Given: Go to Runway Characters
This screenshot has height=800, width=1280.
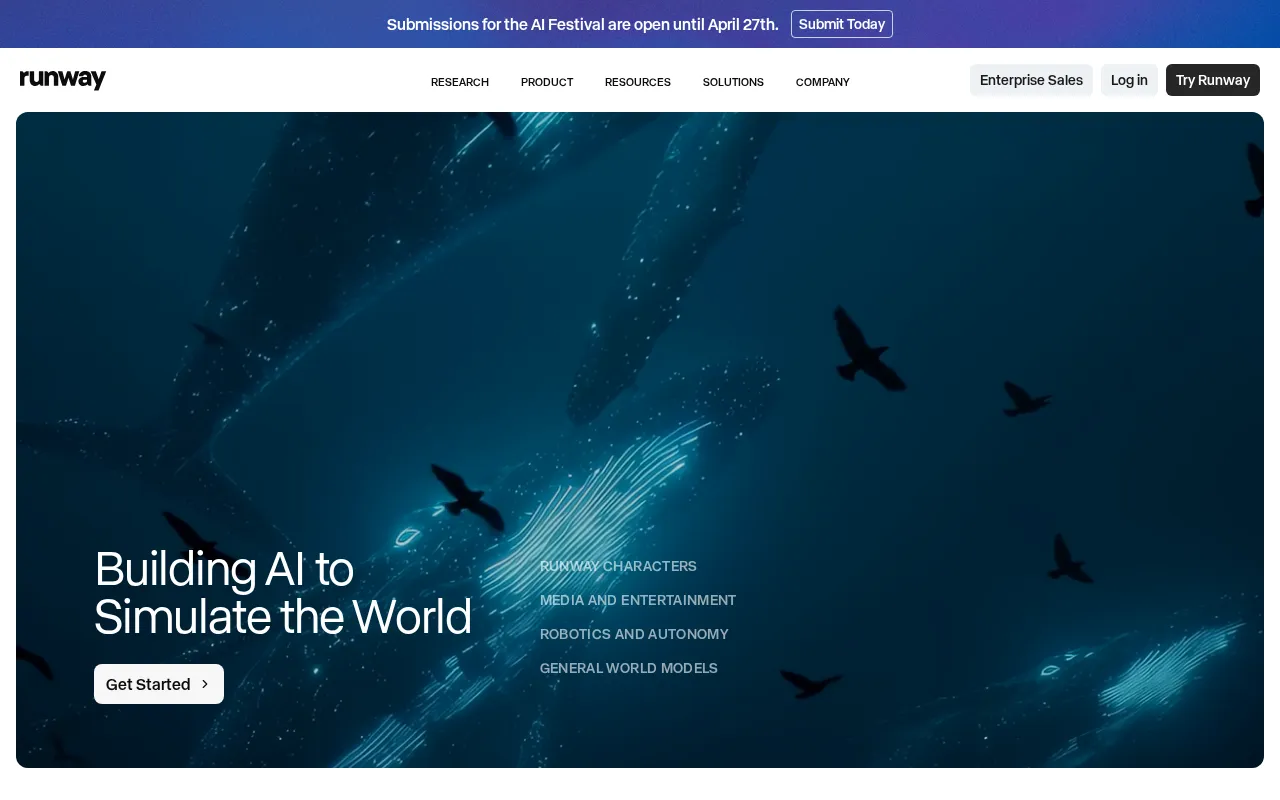Looking at the screenshot, I should point(618,566).
